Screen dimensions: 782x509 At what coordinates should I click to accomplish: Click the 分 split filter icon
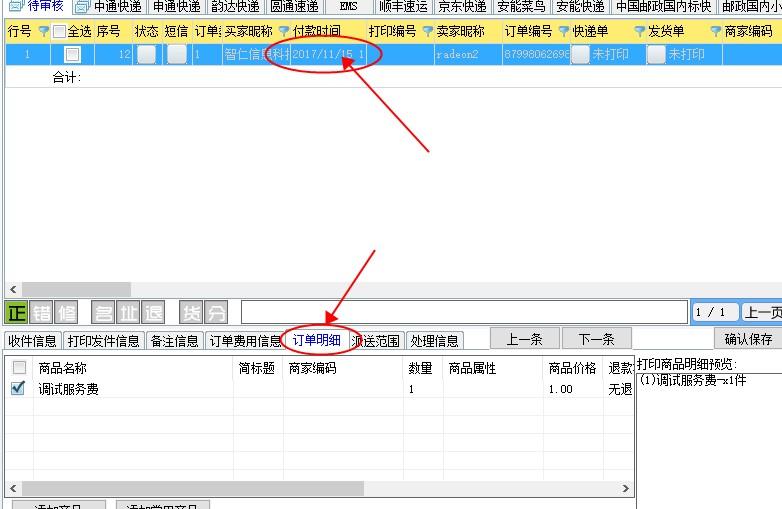coord(216,312)
